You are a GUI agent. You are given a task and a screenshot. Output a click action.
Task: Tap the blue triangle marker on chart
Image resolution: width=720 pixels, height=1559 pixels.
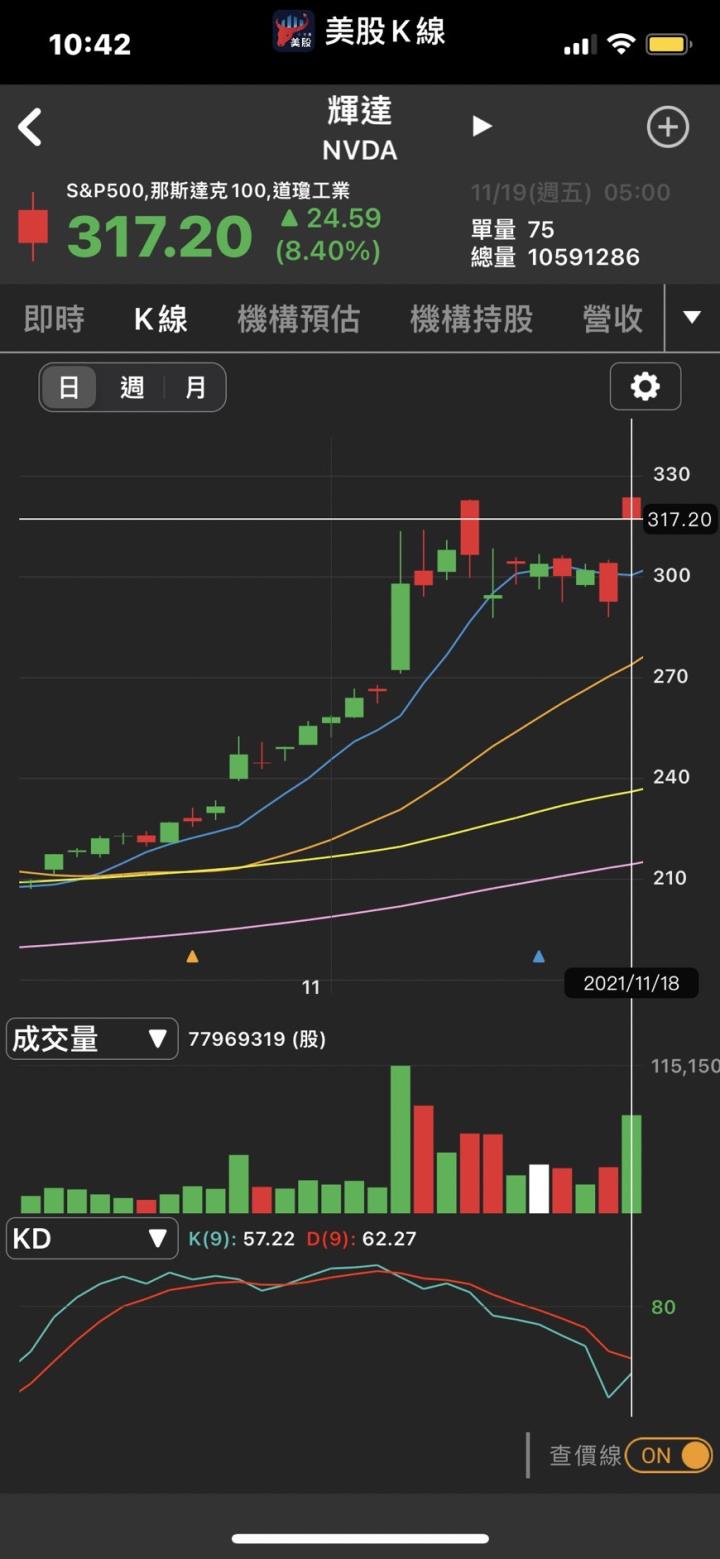coord(539,956)
